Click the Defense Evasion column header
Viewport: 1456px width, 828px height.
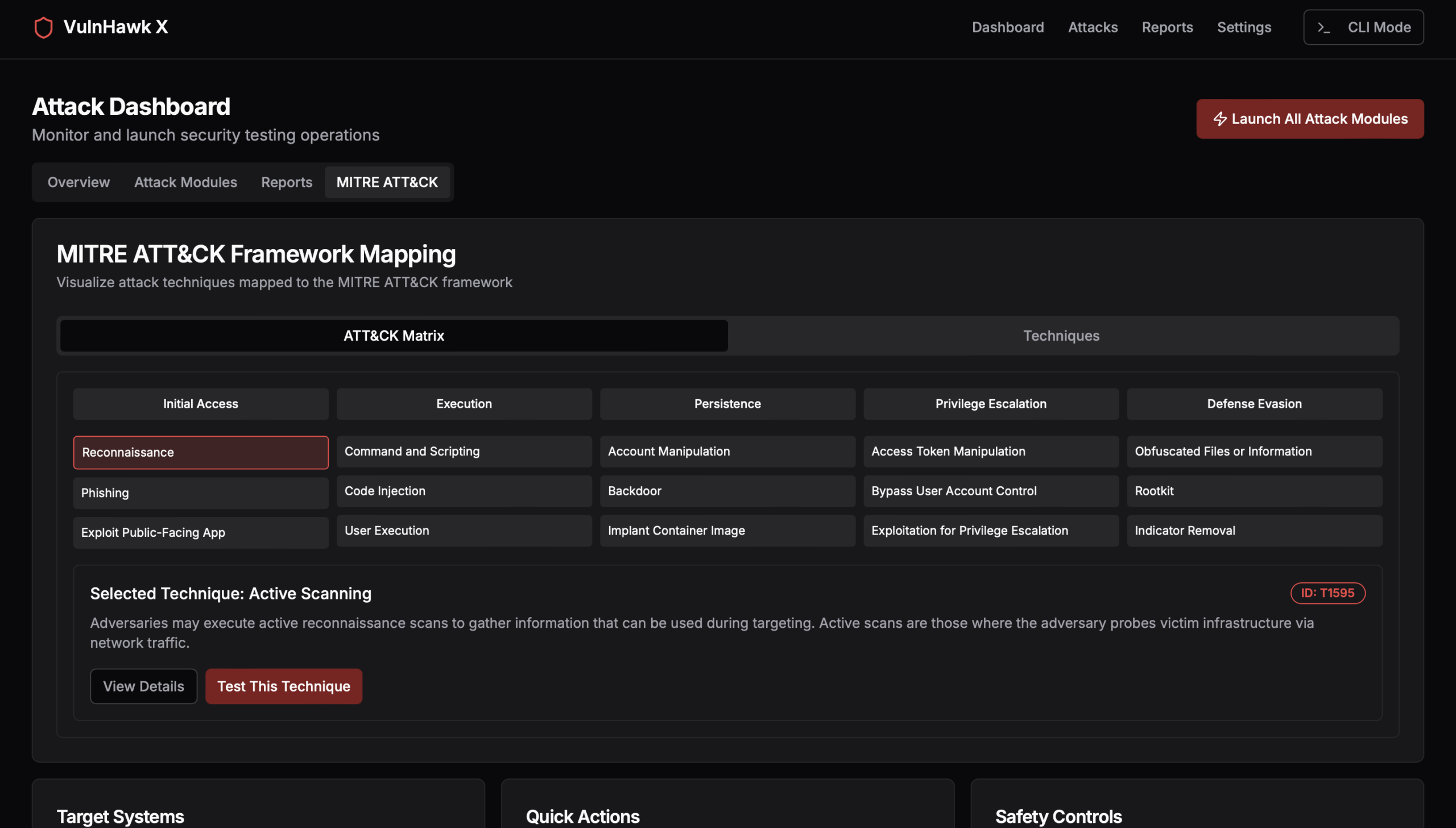click(x=1254, y=404)
